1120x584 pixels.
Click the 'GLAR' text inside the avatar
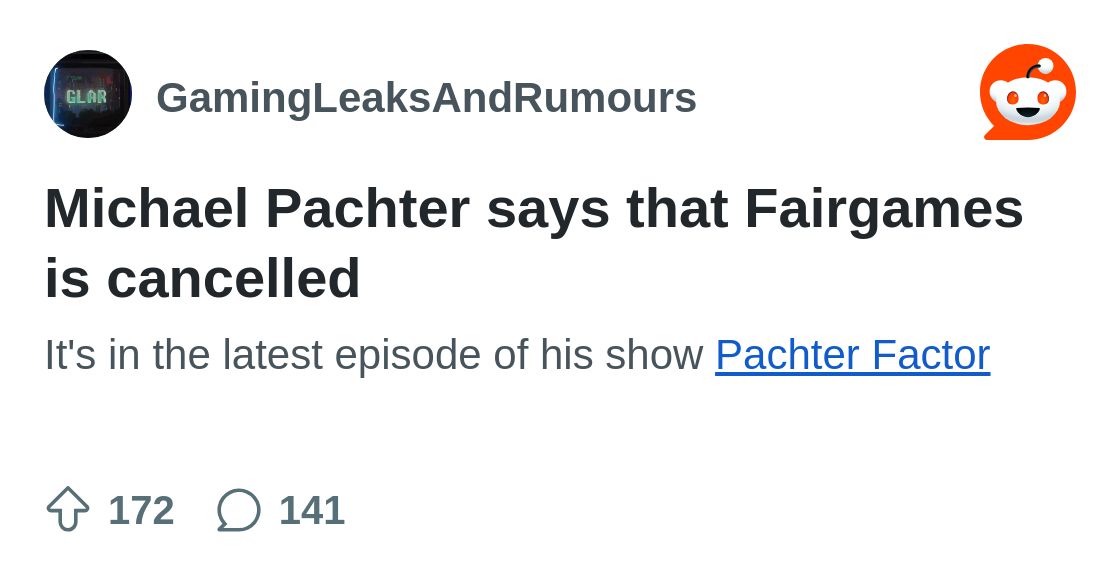click(x=86, y=97)
